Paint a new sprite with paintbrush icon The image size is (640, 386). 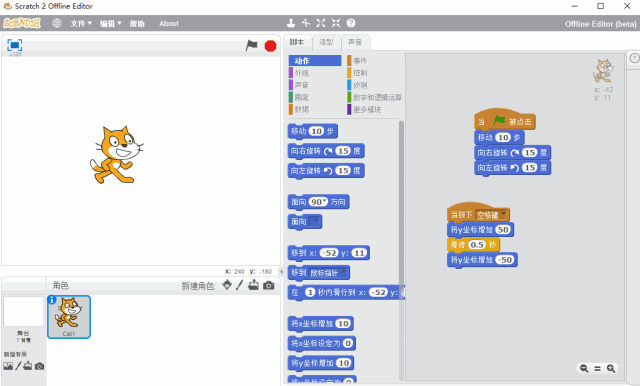pyautogui.click(x=240, y=285)
